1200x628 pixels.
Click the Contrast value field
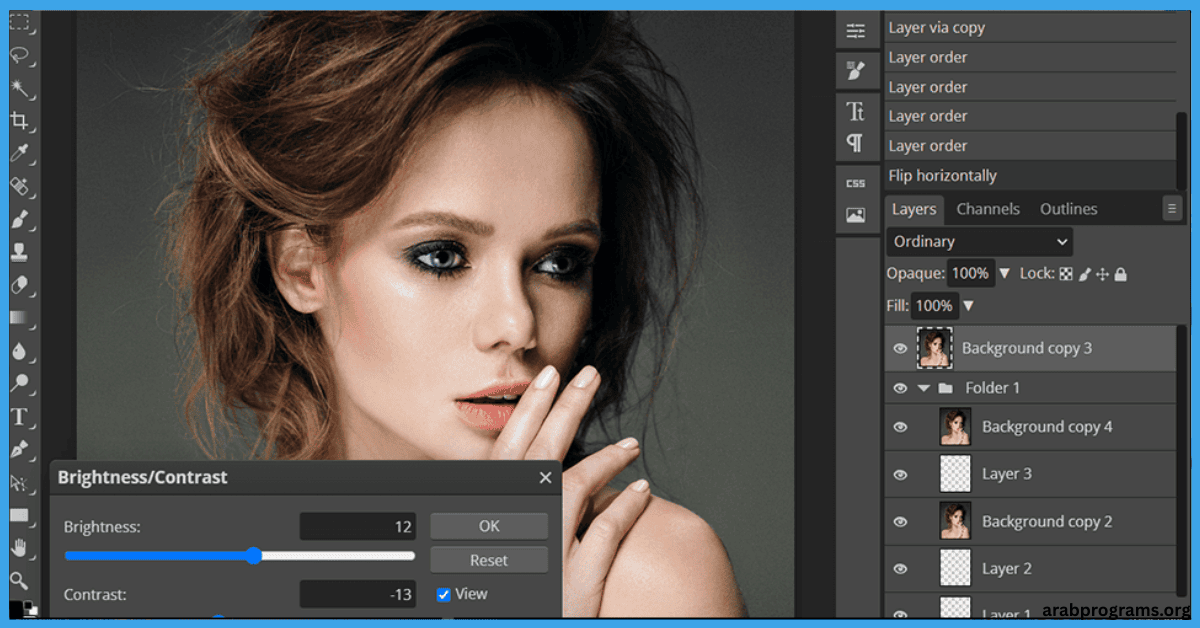358,594
